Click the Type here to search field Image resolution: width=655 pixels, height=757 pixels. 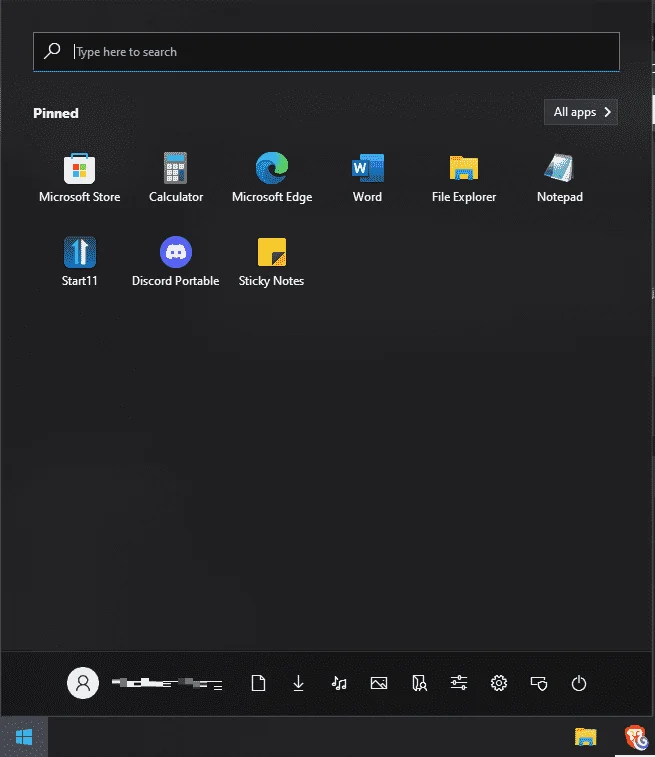pos(326,52)
